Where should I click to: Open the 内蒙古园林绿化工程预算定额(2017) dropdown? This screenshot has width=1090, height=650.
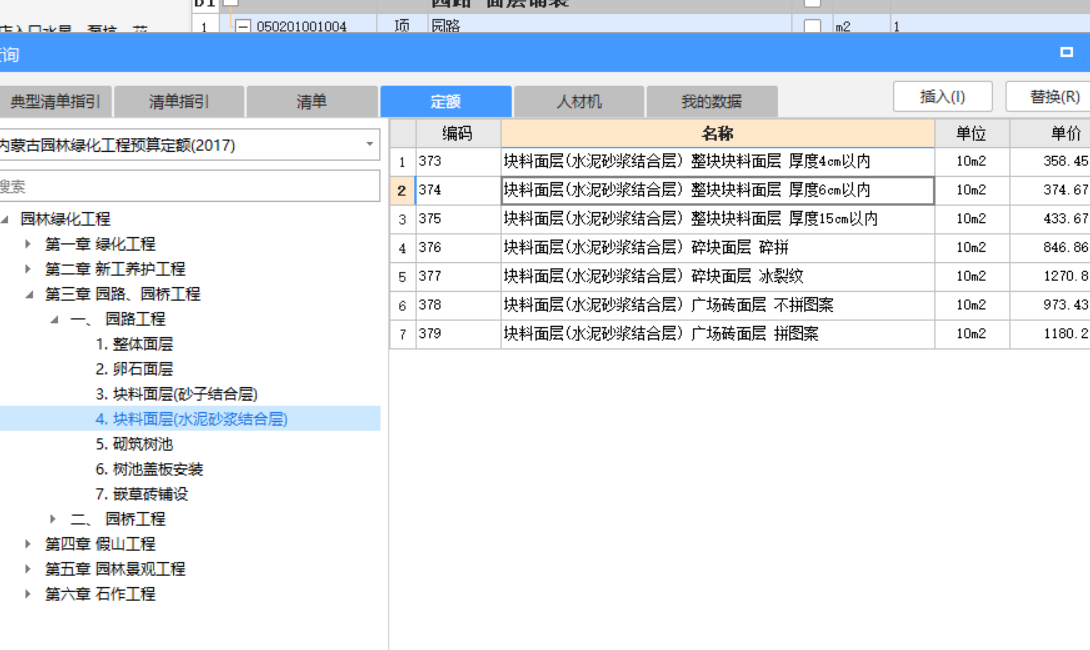373,143
